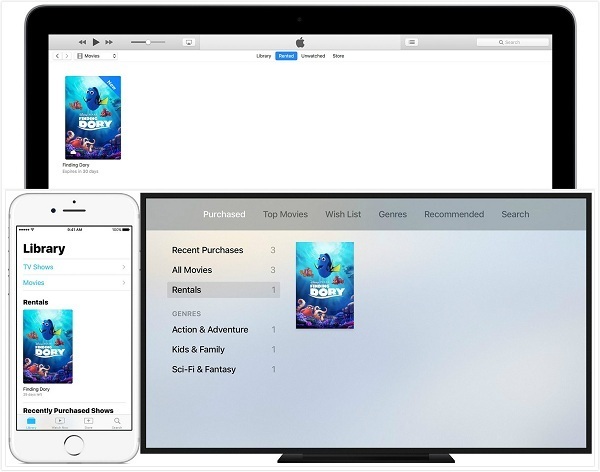
Task: Click the GENRES heading on Apple TV
Action: [x=186, y=314]
